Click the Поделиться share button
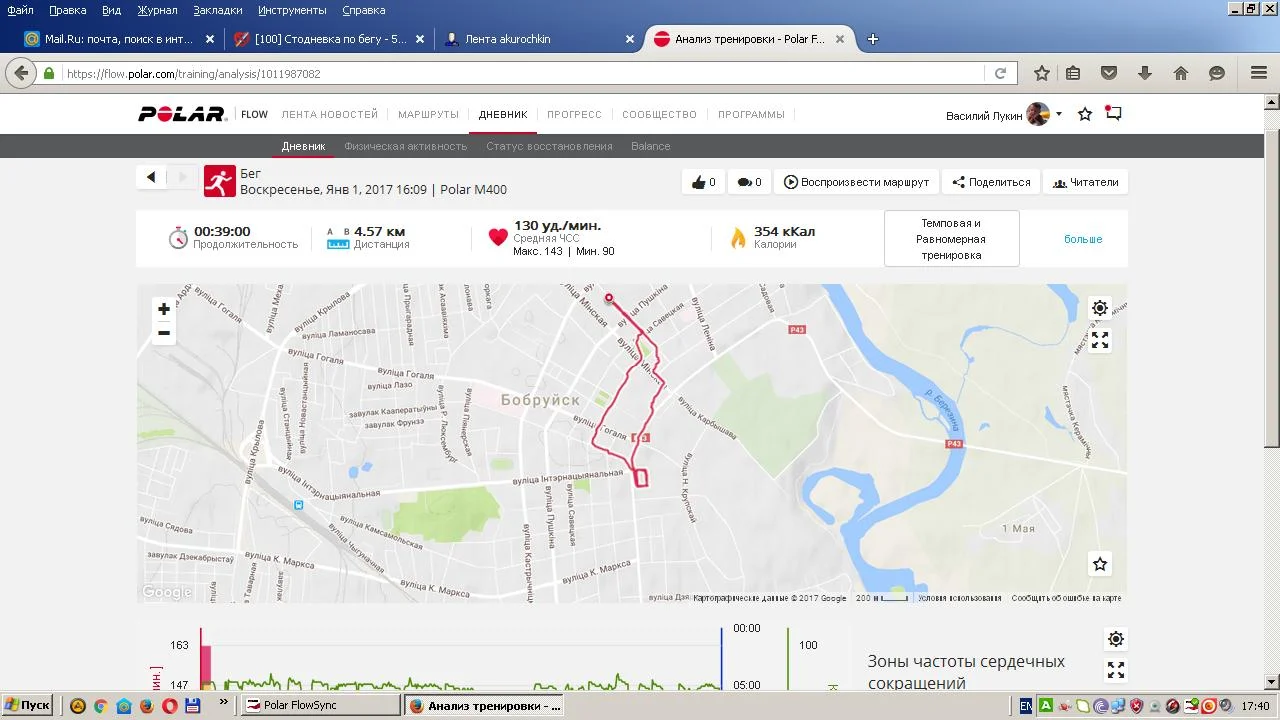1280x720 pixels. (x=991, y=182)
